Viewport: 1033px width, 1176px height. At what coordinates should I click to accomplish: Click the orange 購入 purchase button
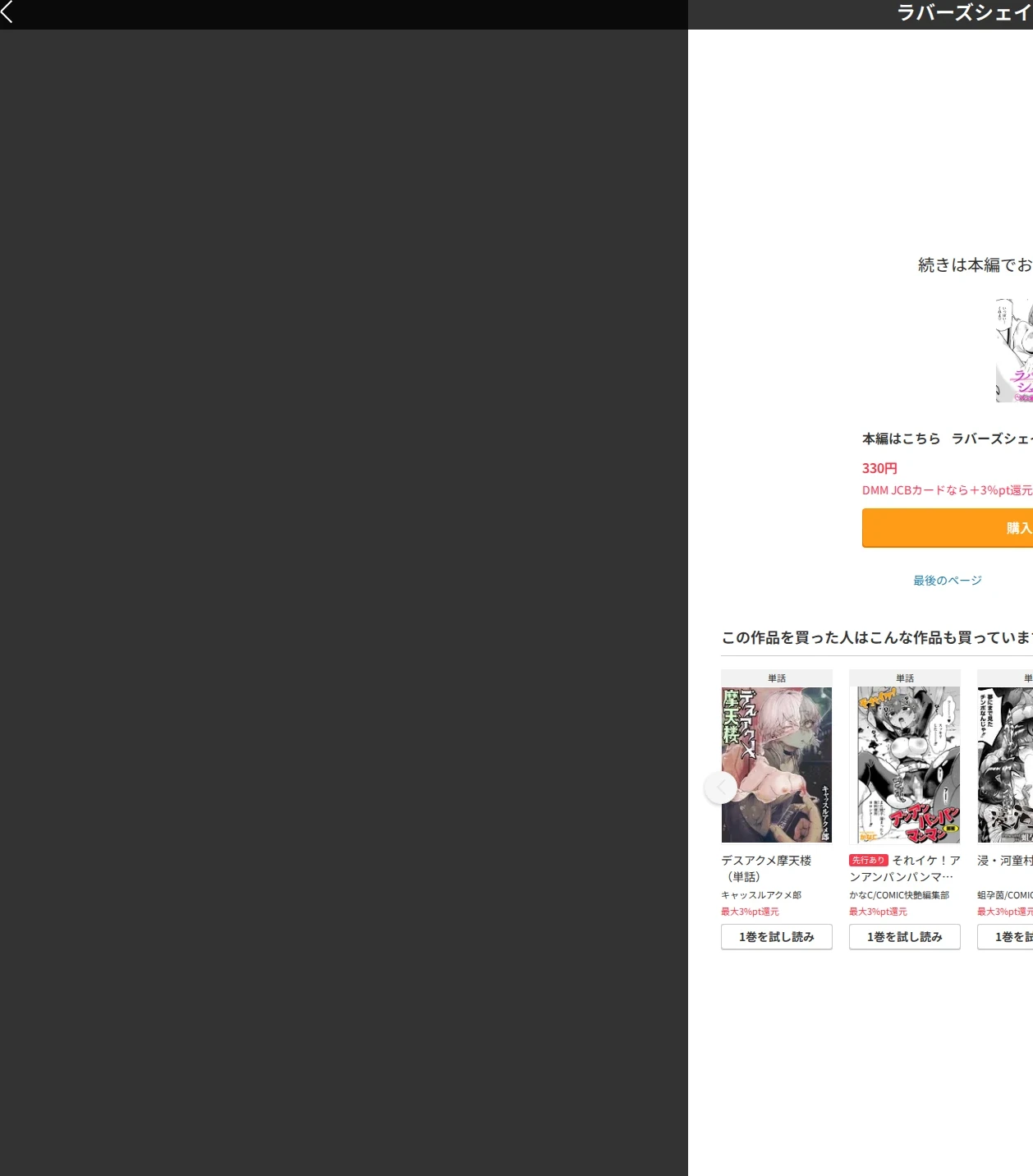948,528
